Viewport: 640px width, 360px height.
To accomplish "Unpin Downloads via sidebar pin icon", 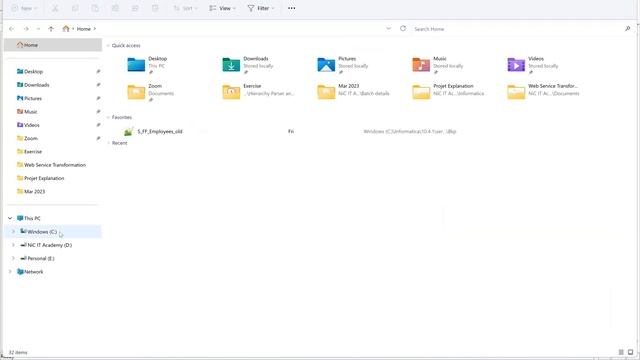I will (x=98, y=85).
